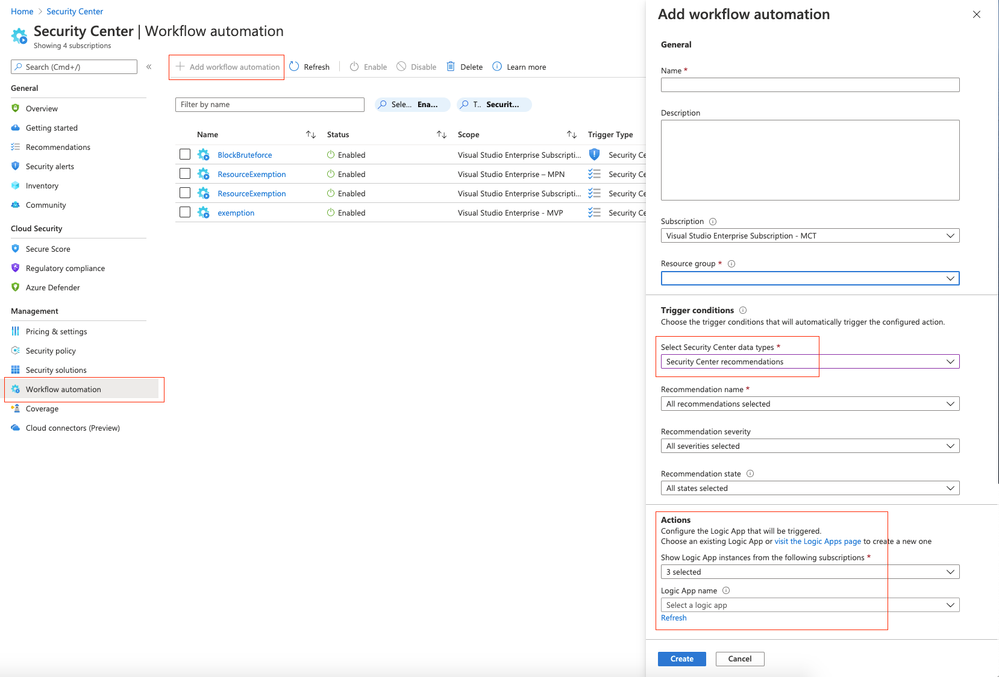The width and height of the screenshot is (999, 677).
Task: Open the Subscription dropdown
Action: point(810,236)
